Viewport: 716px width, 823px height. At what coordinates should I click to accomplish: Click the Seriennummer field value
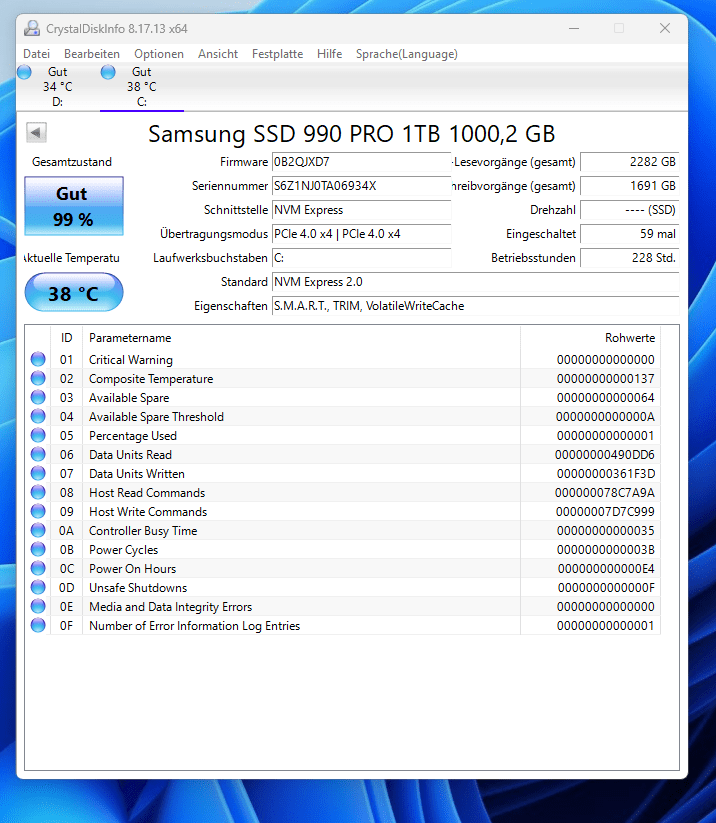[361, 186]
